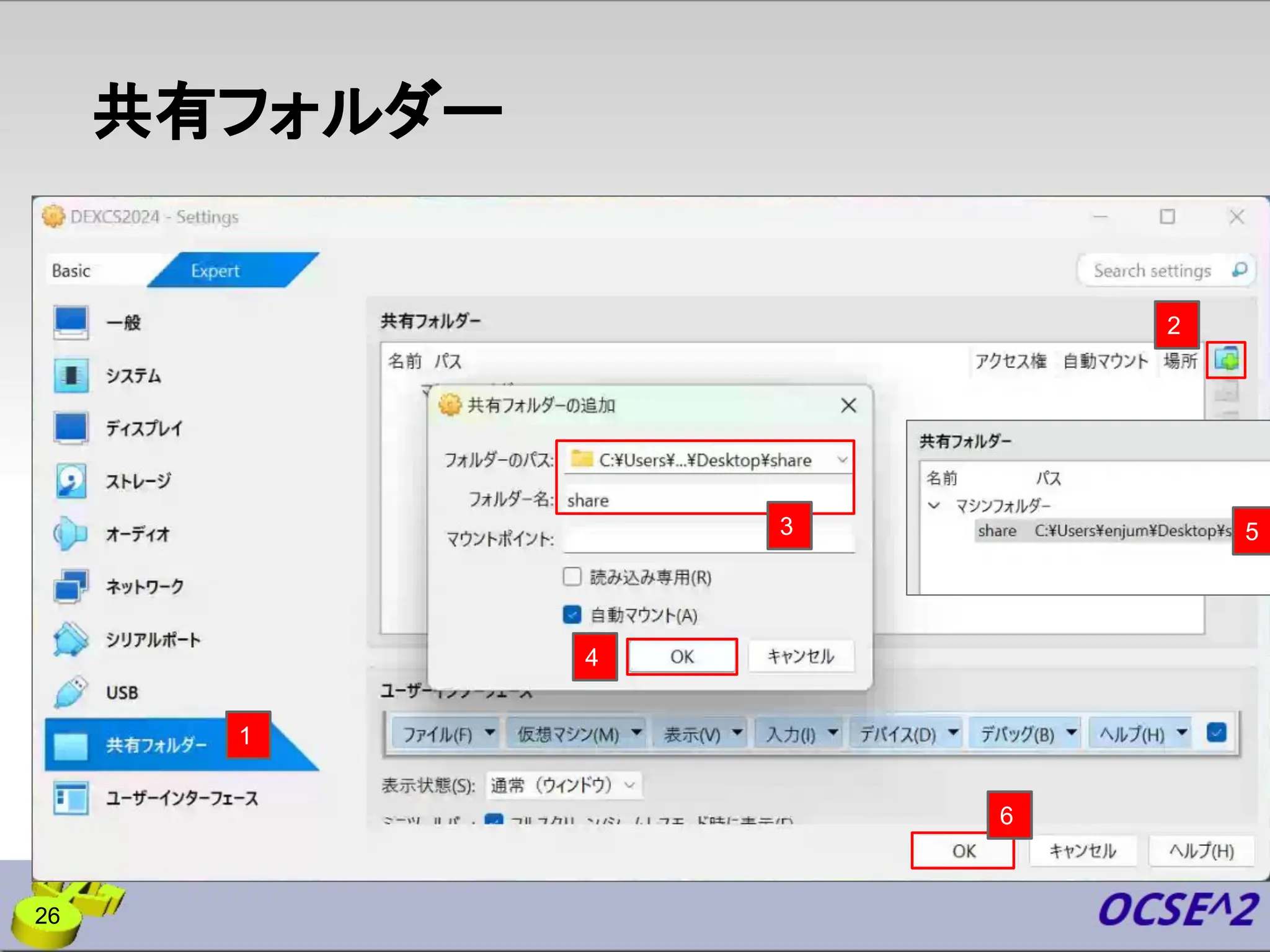Open the フォルダーのパス dropdown

click(x=842, y=460)
